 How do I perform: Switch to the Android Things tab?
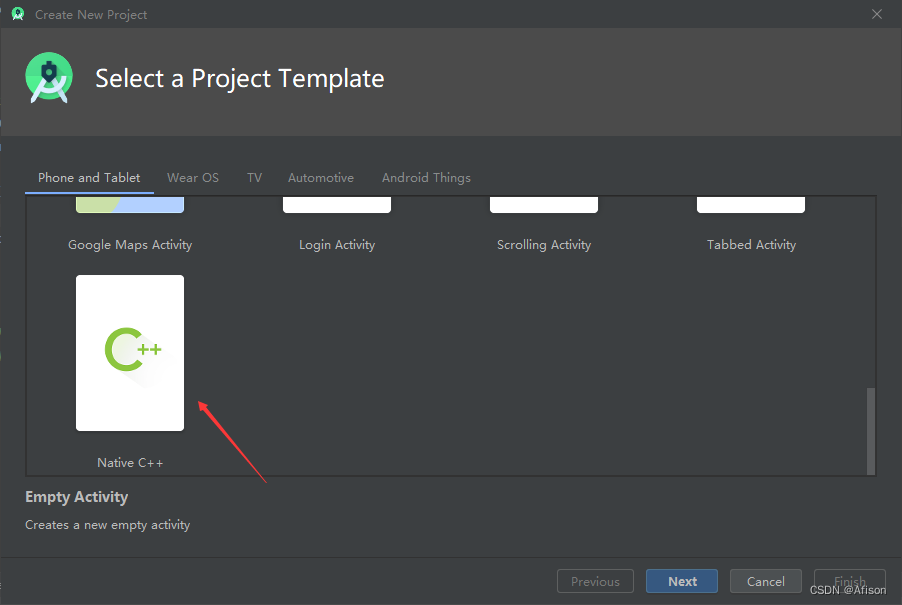click(426, 178)
